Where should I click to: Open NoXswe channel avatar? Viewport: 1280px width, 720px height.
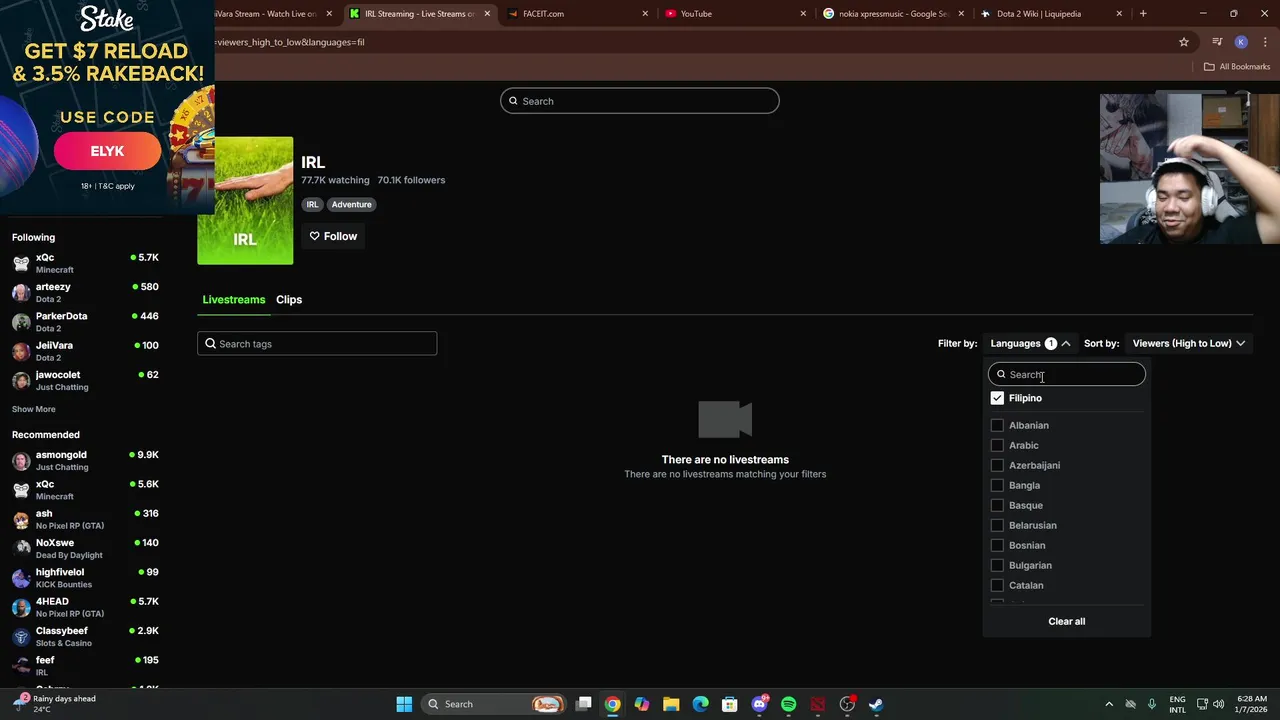[x=21, y=548]
